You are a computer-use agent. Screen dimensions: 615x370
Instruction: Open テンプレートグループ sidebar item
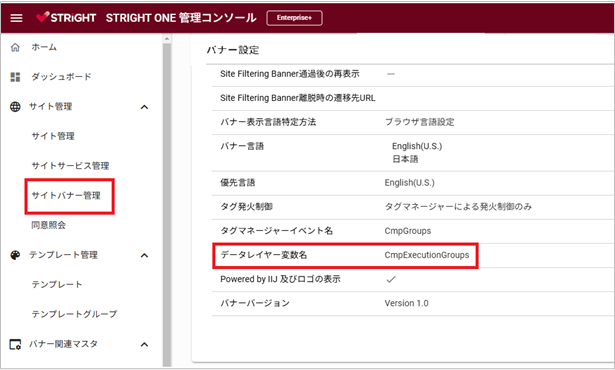pos(74,314)
